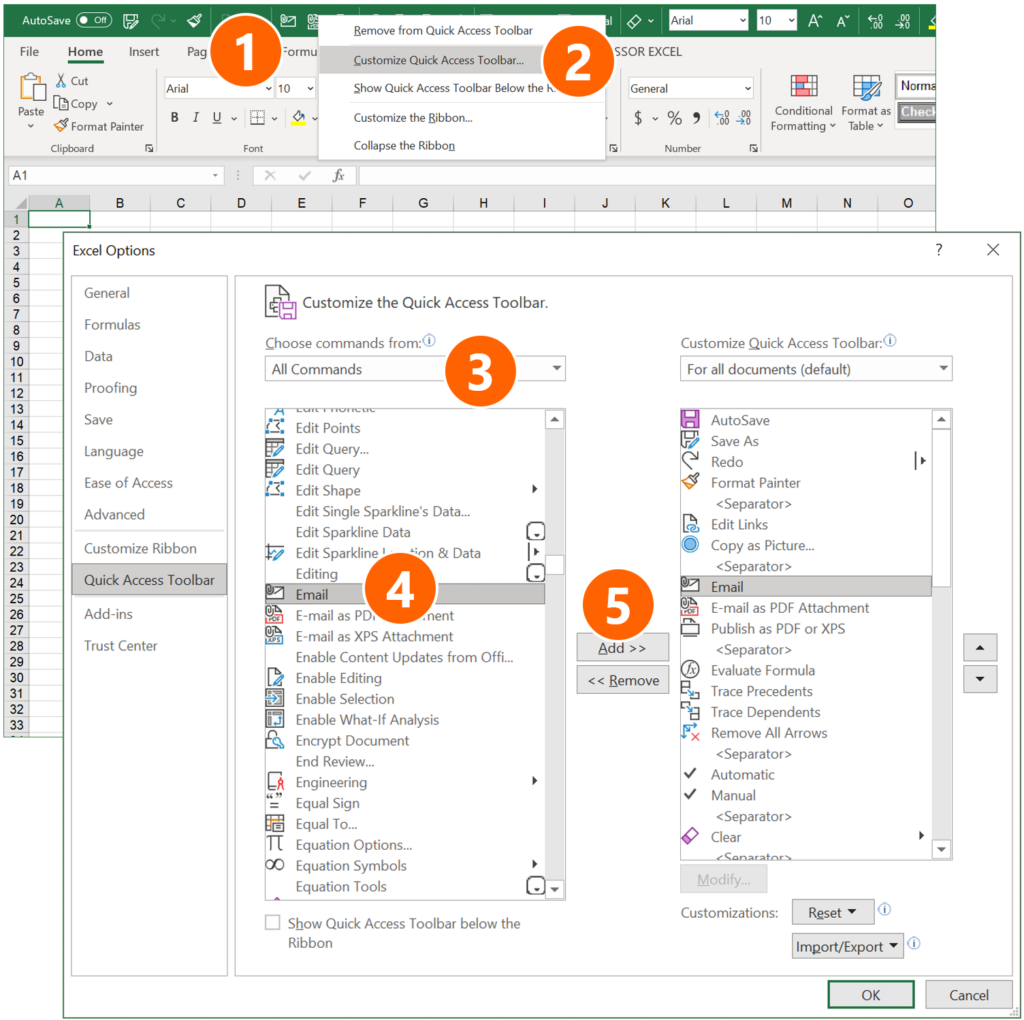Select Trace Precedents in toolbar list

[806, 691]
